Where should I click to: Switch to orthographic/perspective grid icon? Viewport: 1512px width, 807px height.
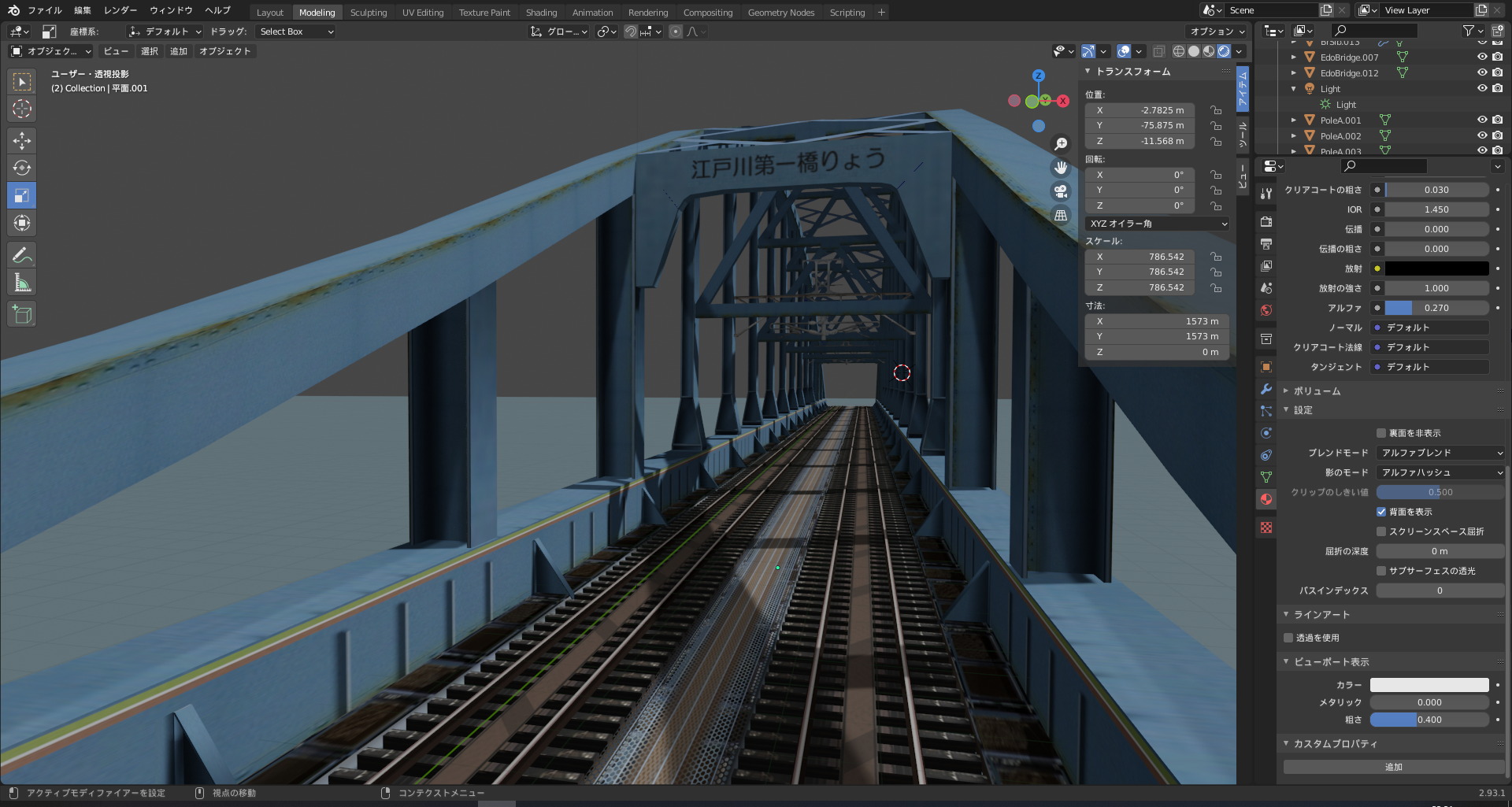click(x=1061, y=215)
